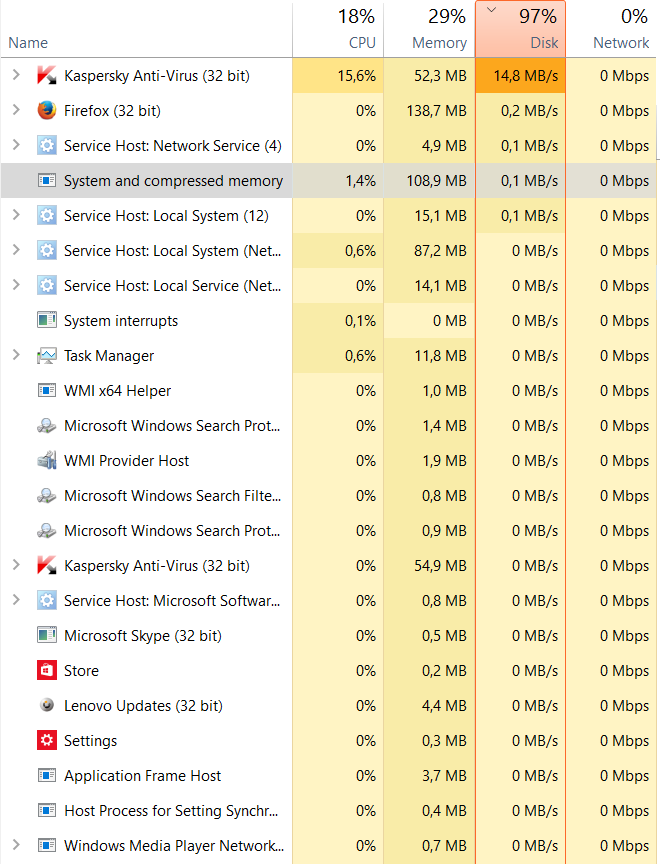The width and height of the screenshot is (660, 864).
Task: Sort processes by the CPU column
Action: click(x=338, y=29)
